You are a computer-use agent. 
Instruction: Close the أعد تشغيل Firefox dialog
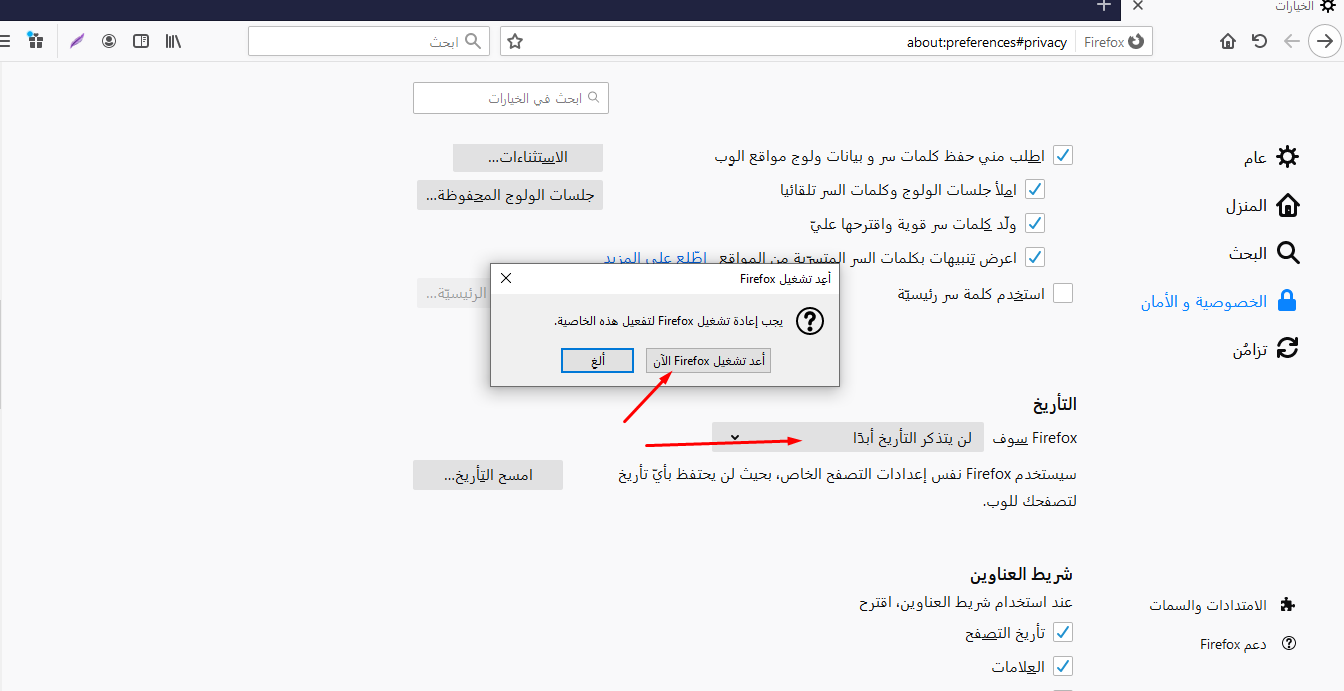(x=506, y=278)
